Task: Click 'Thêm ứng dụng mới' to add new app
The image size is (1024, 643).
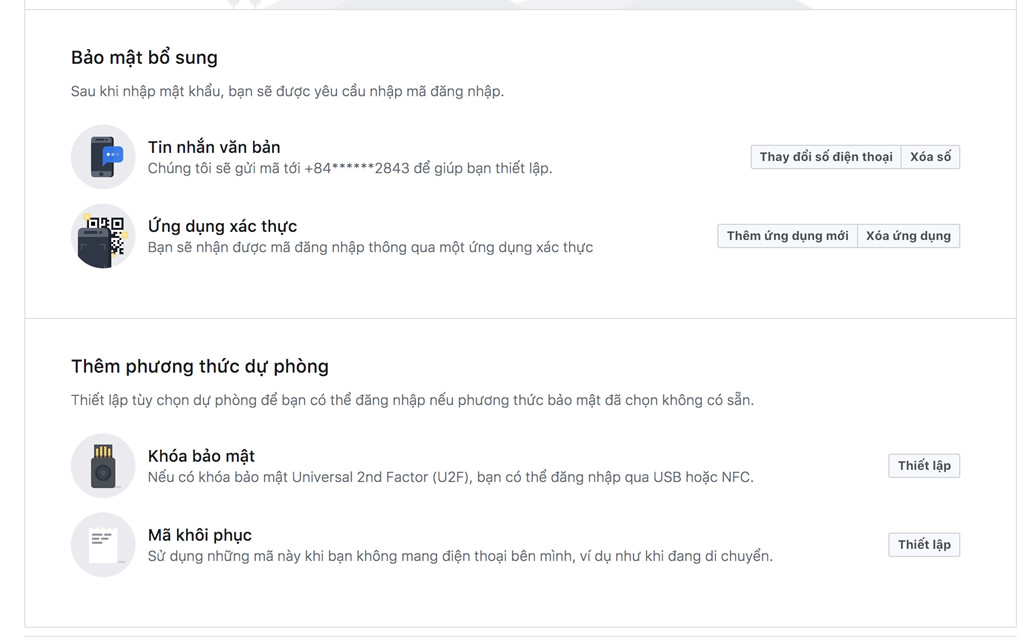Action: 786,235
